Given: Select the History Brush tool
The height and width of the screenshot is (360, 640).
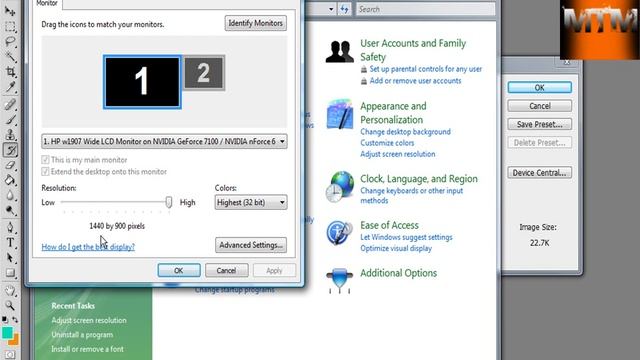Looking at the screenshot, I should point(10,150).
